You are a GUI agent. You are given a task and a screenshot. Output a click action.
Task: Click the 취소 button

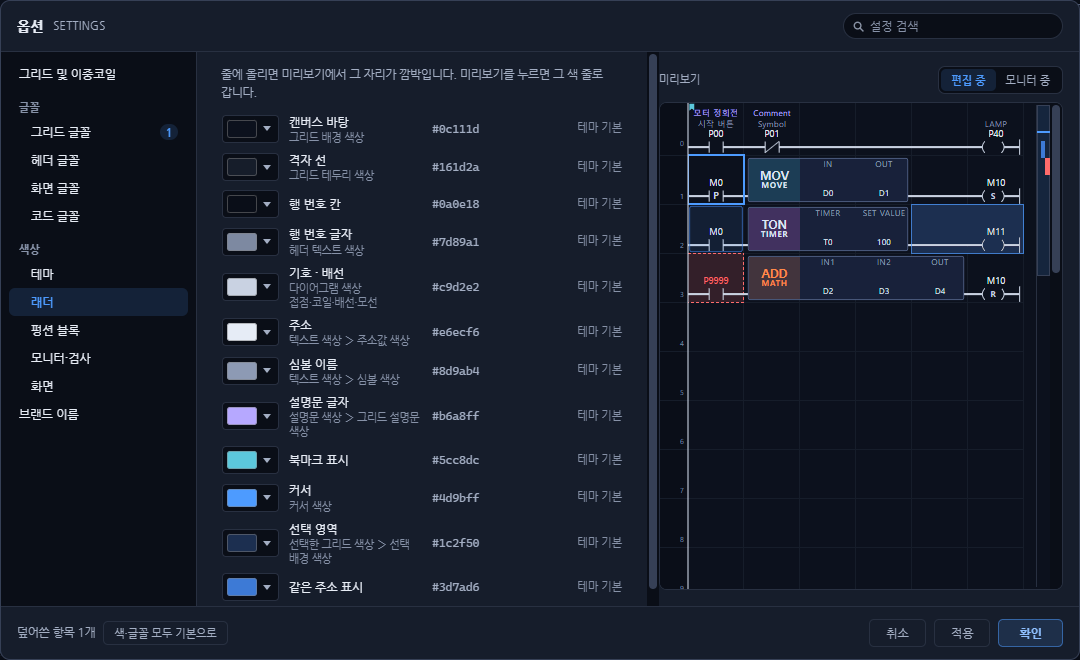coord(897,633)
